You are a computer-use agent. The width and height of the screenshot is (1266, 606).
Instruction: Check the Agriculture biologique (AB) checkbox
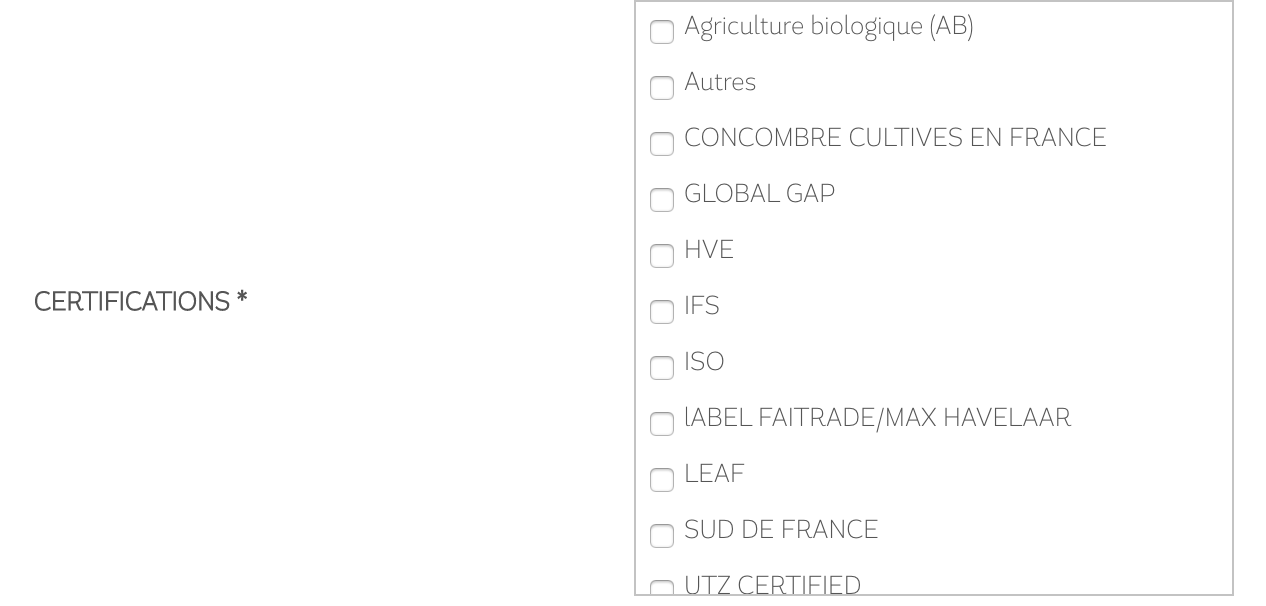tap(662, 32)
